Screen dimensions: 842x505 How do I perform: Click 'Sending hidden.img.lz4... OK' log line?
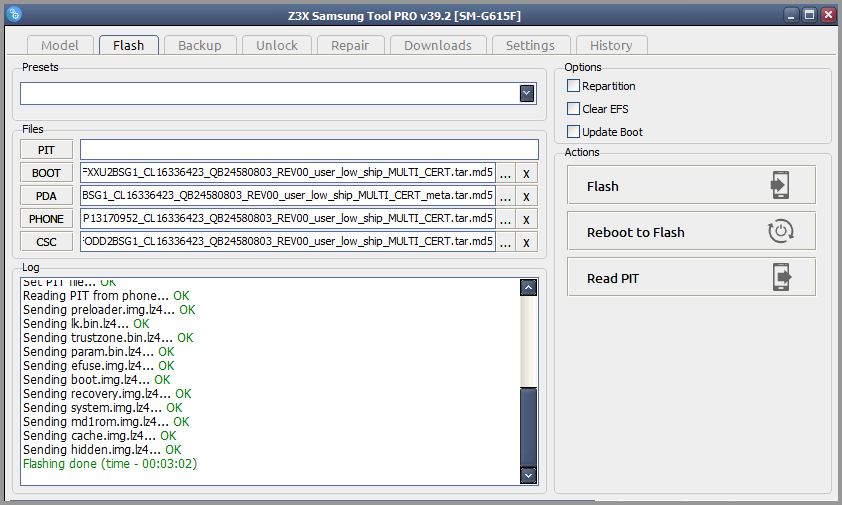point(103,450)
